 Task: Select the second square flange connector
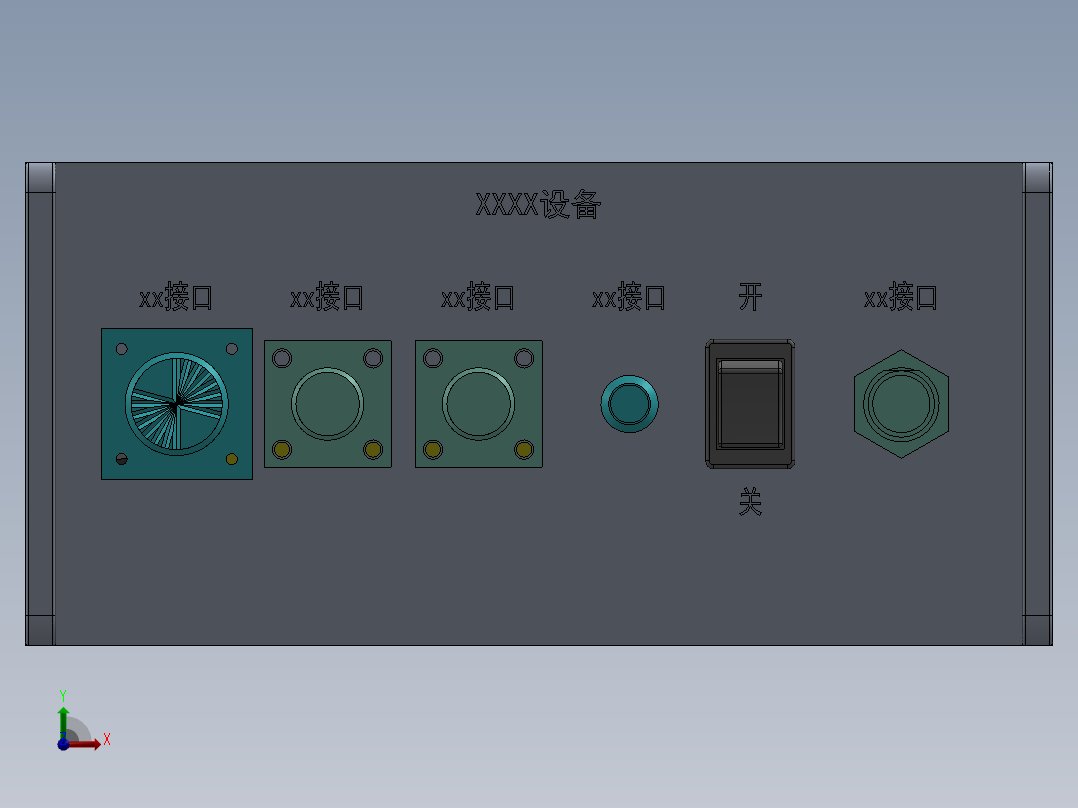click(478, 404)
